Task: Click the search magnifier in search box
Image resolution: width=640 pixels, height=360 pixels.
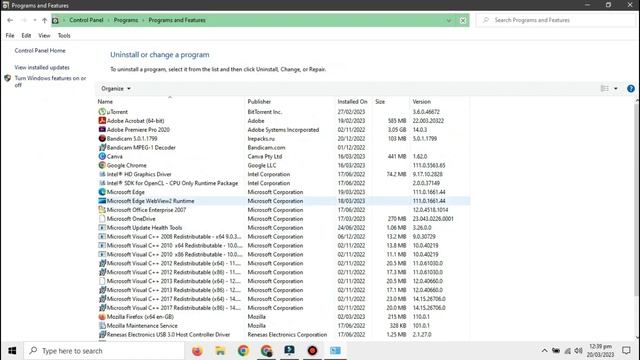Action: 486,20
